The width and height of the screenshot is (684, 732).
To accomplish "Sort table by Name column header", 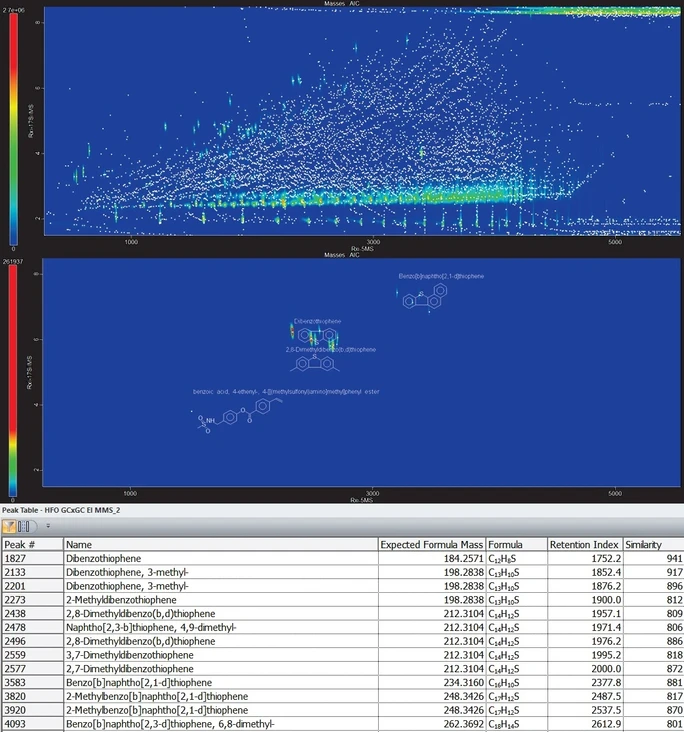I will tap(78, 544).
